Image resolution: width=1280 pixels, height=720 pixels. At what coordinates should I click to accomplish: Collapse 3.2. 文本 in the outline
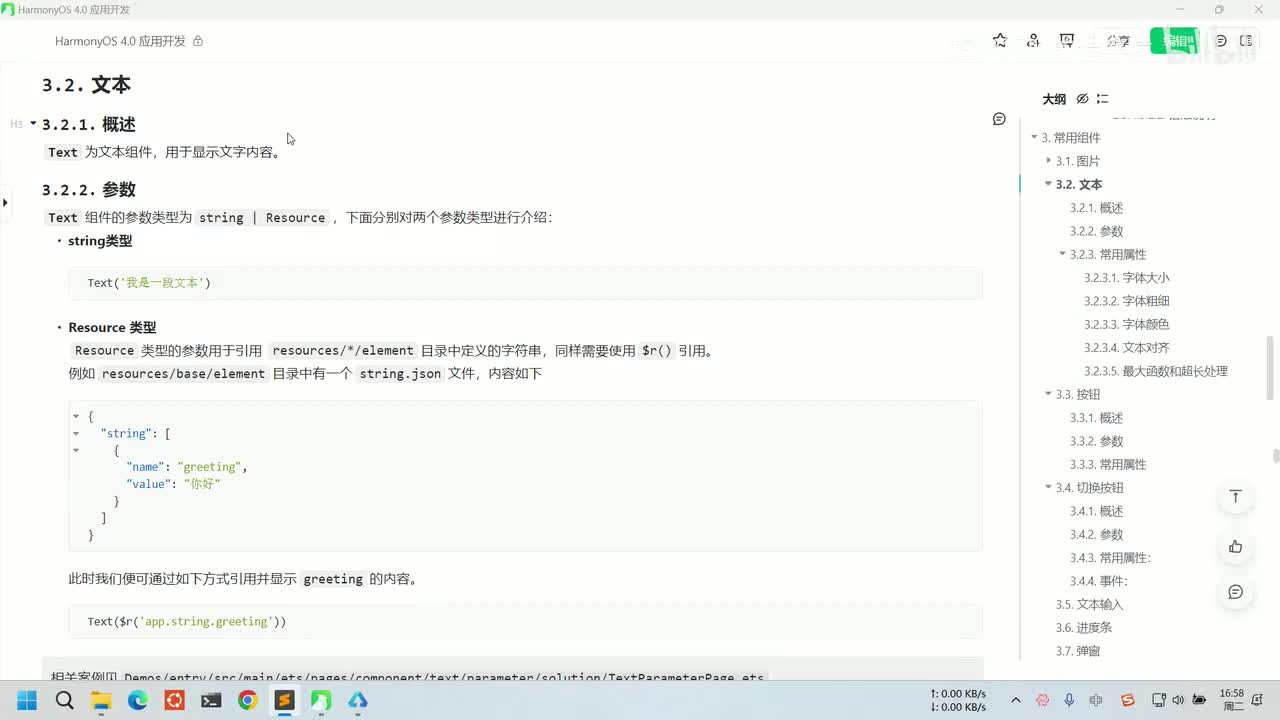click(x=1049, y=184)
